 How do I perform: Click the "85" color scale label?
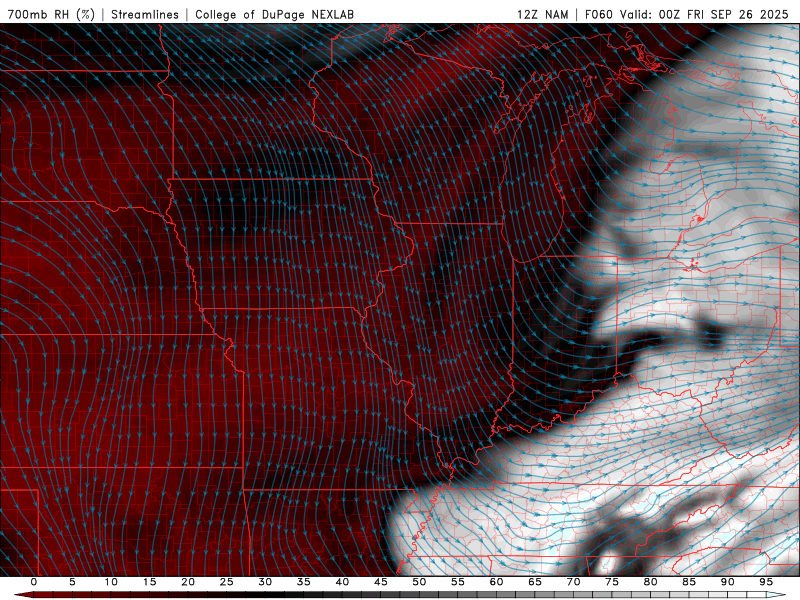click(689, 582)
